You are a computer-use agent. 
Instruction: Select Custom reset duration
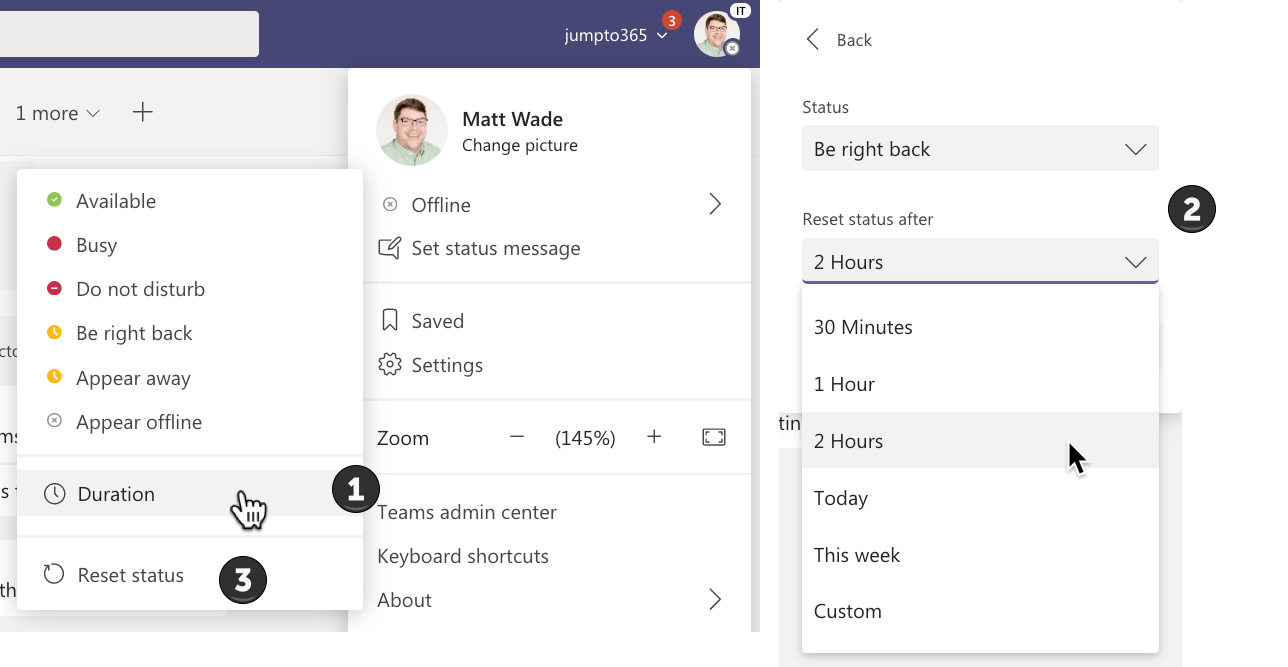tap(980, 611)
